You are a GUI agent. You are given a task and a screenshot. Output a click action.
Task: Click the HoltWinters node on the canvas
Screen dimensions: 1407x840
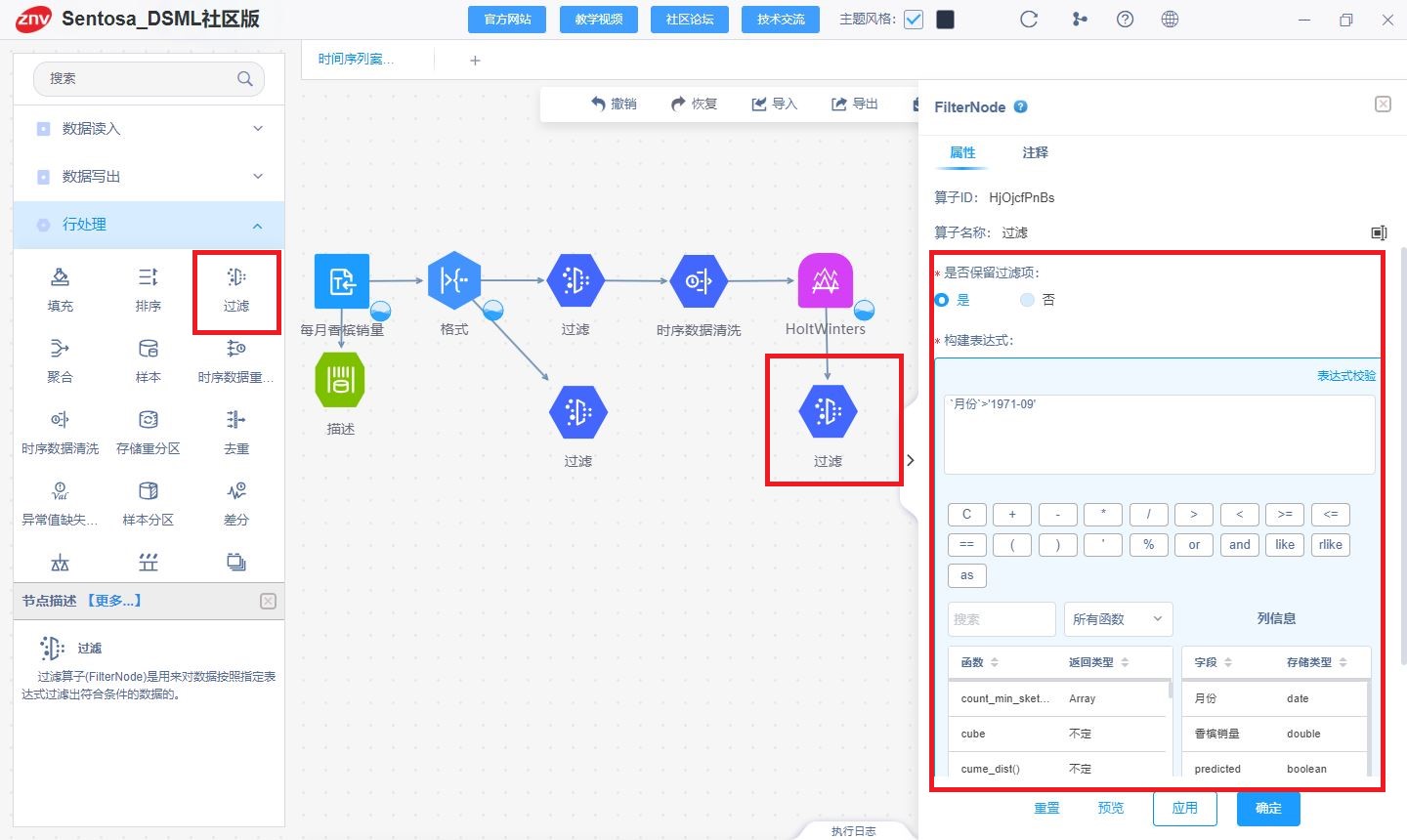(x=826, y=281)
